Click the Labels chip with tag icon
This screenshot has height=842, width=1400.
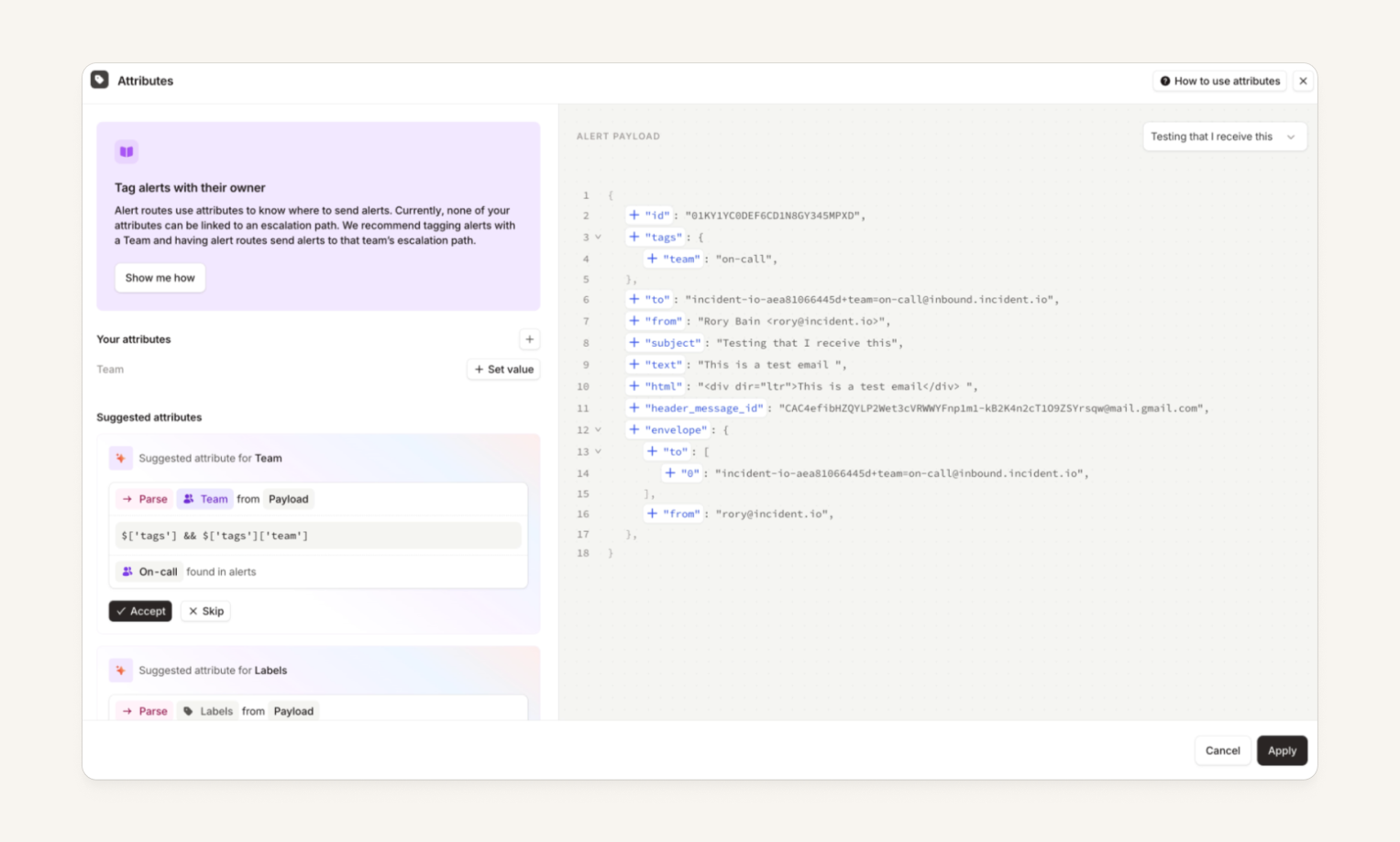point(207,711)
